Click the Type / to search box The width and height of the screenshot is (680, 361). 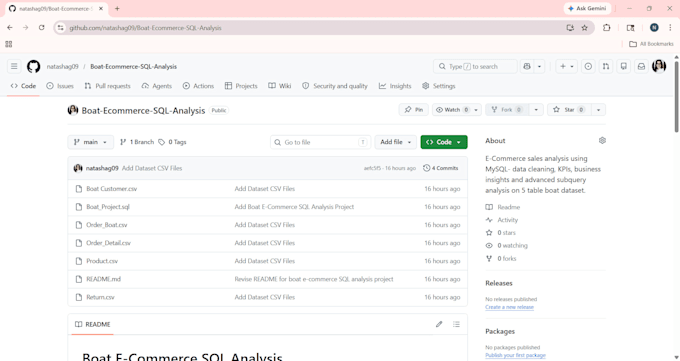coord(475,66)
